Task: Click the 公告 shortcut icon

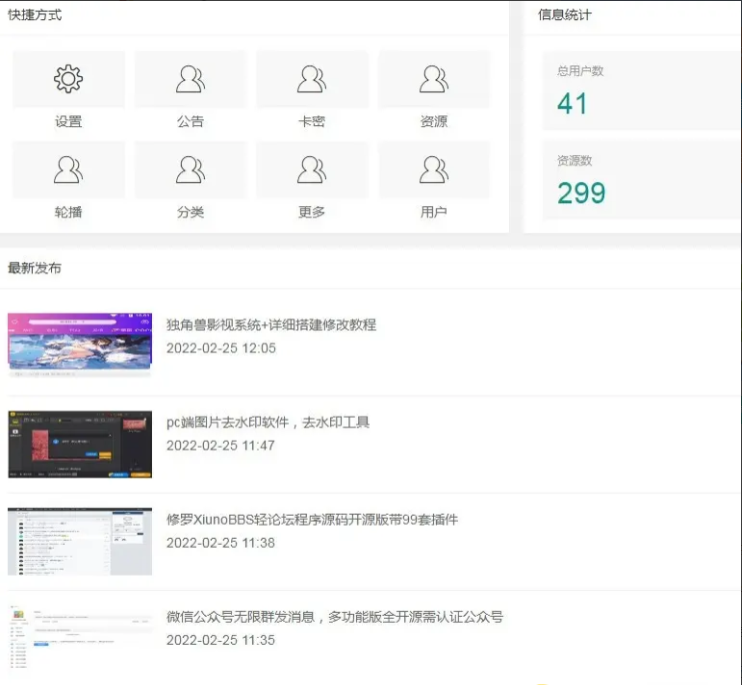Action: [x=190, y=79]
